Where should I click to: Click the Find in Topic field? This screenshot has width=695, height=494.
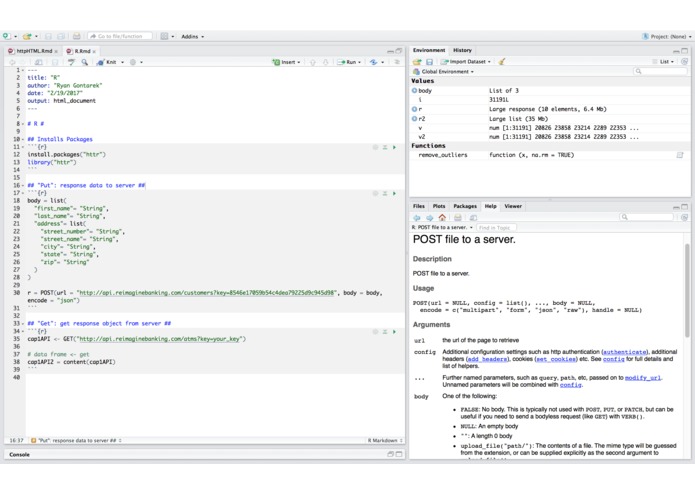pos(496,227)
